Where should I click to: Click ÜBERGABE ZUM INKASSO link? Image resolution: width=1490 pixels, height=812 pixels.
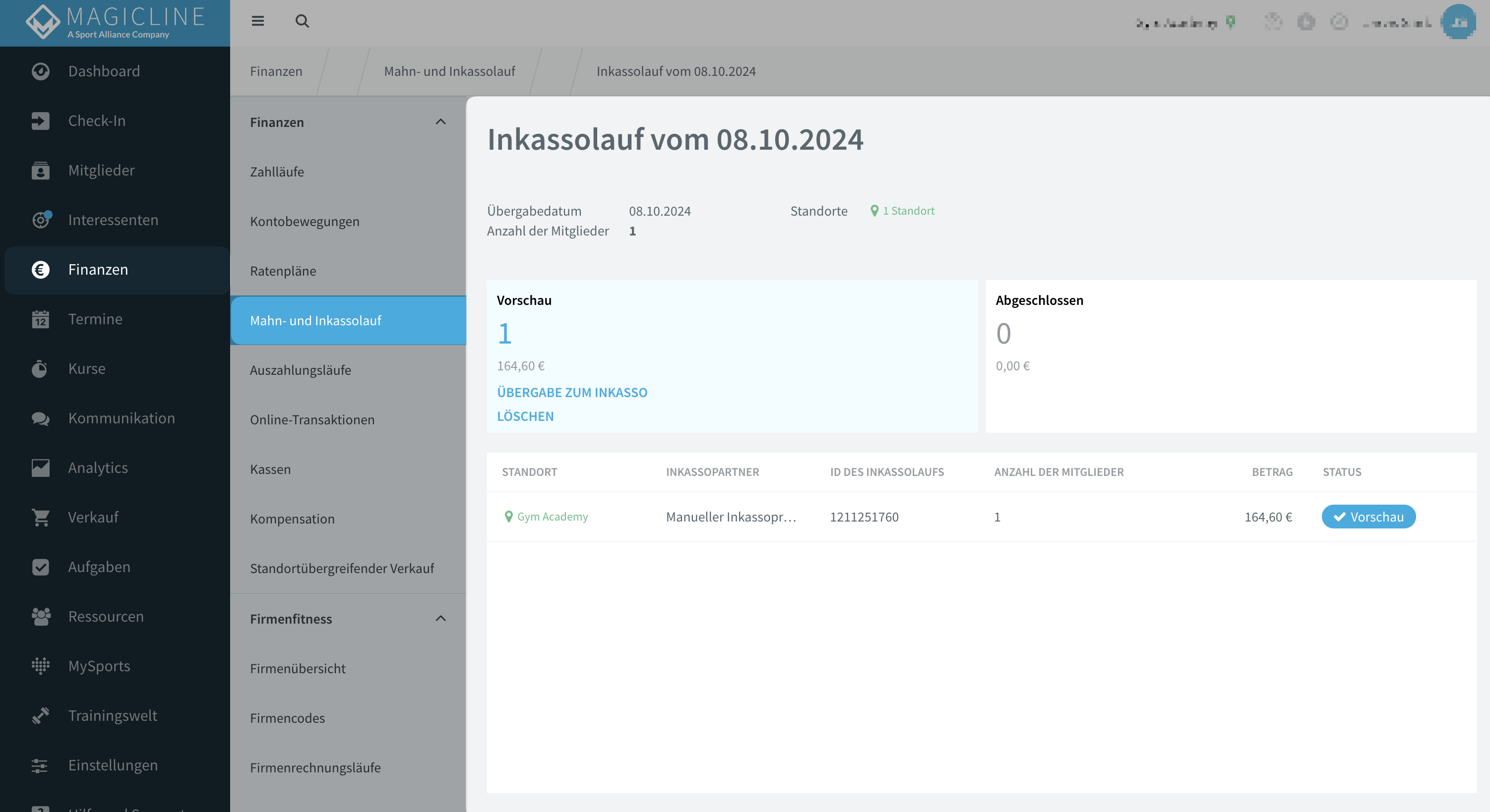(572, 393)
